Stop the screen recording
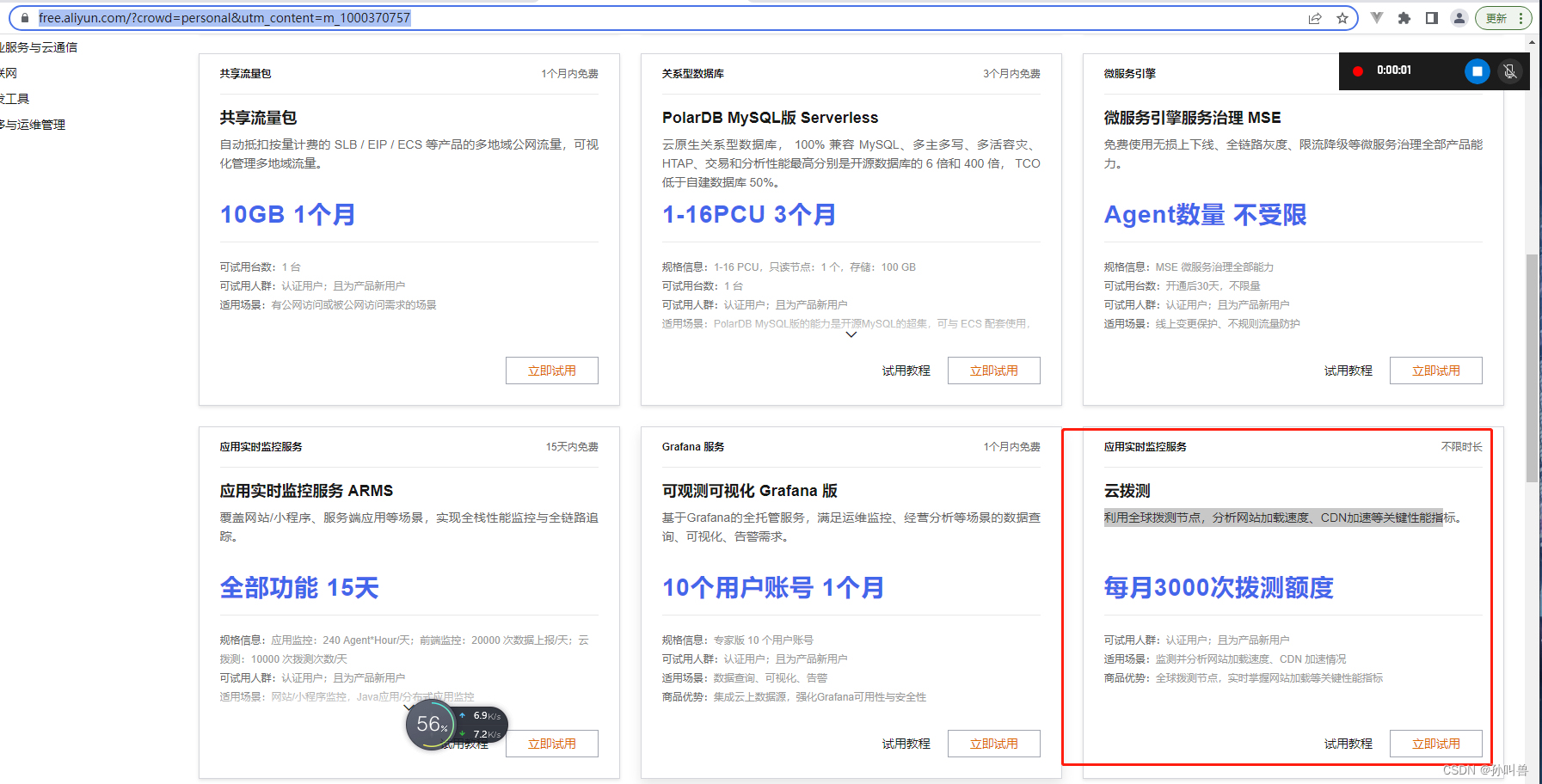This screenshot has width=1542, height=784. [1477, 71]
